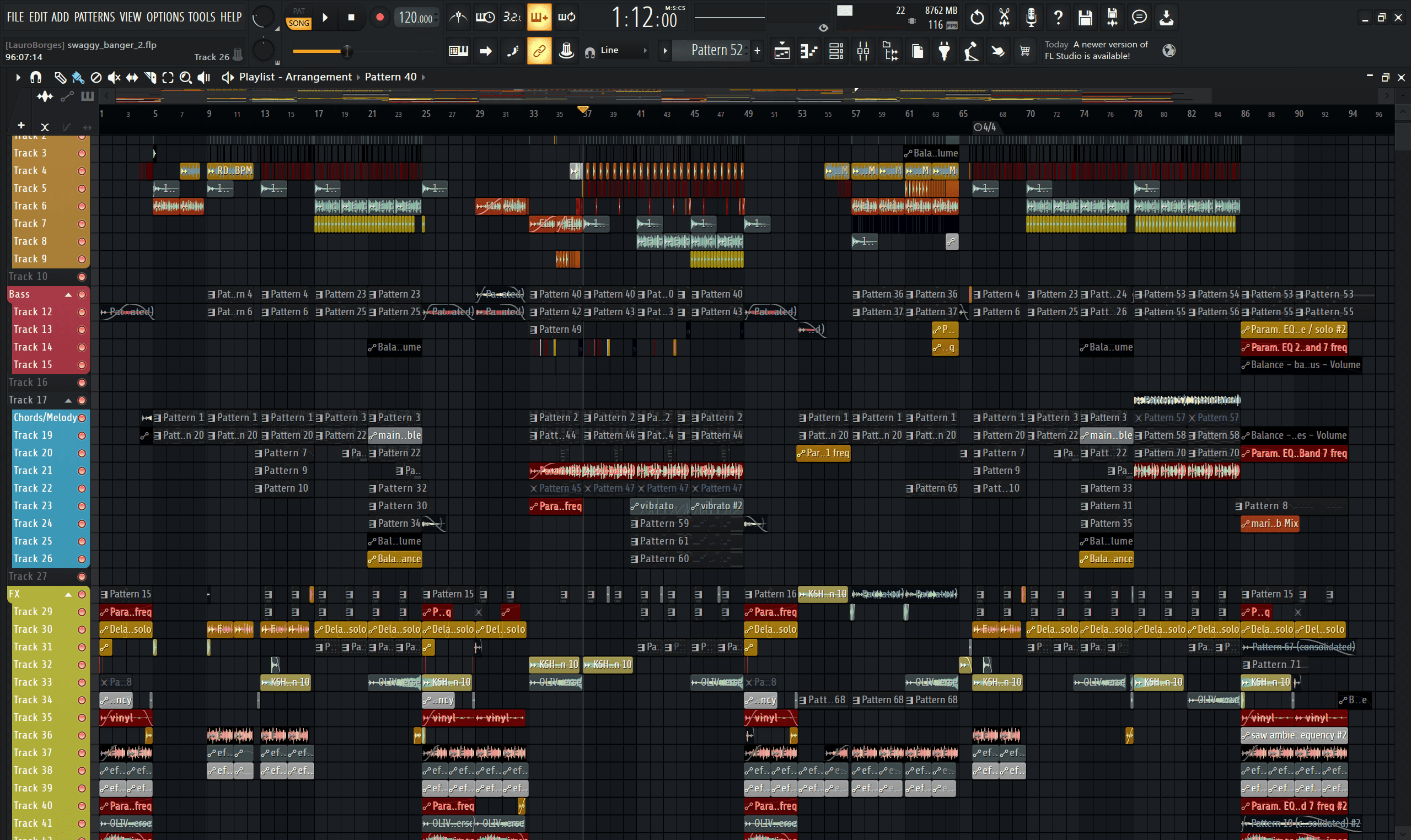Open arrow after Playlist - Arrangement
Screen dimensions: 1411x840
[x=357, y=77]
